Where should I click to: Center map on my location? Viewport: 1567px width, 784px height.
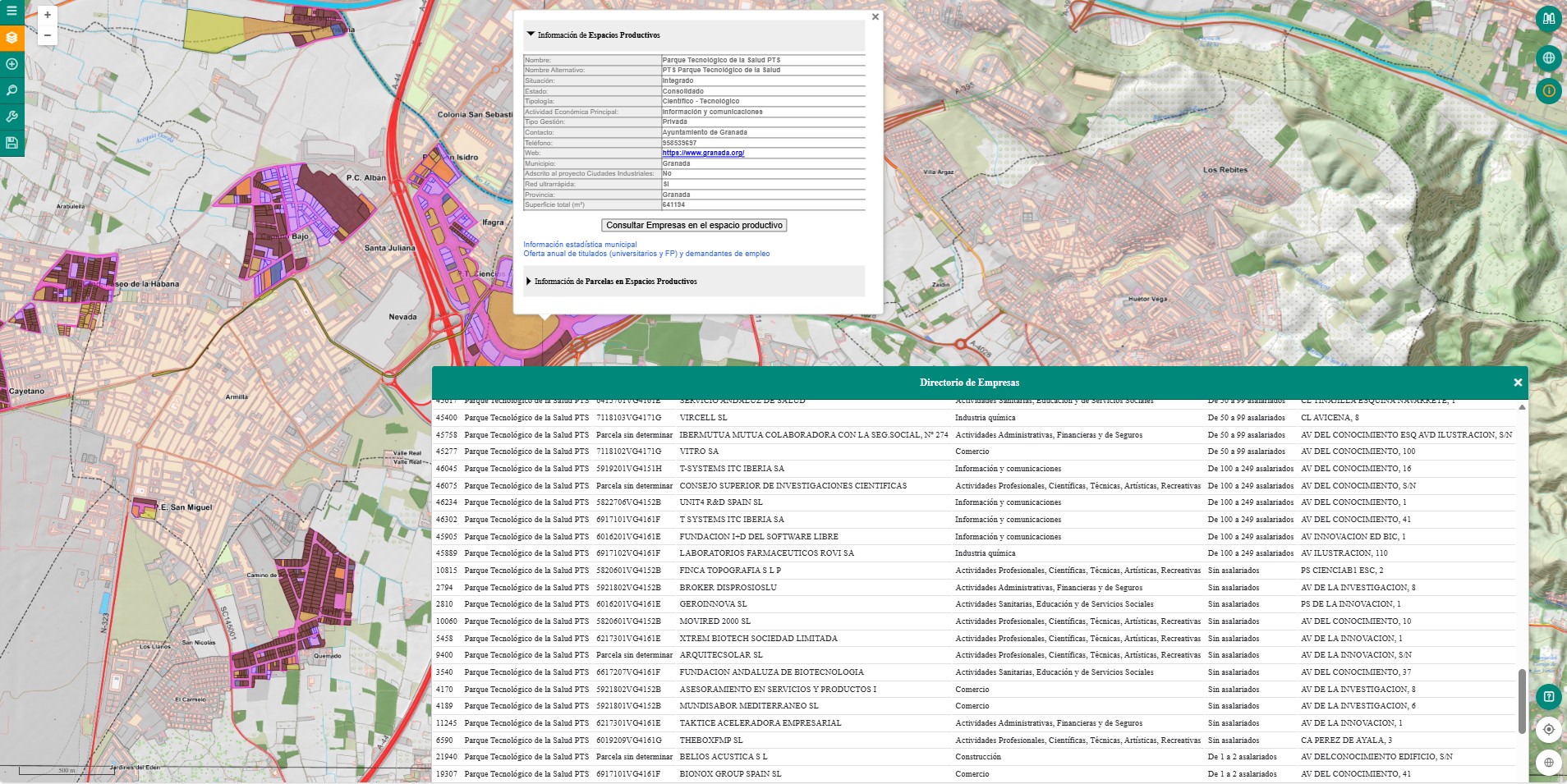click(1548, 729)
